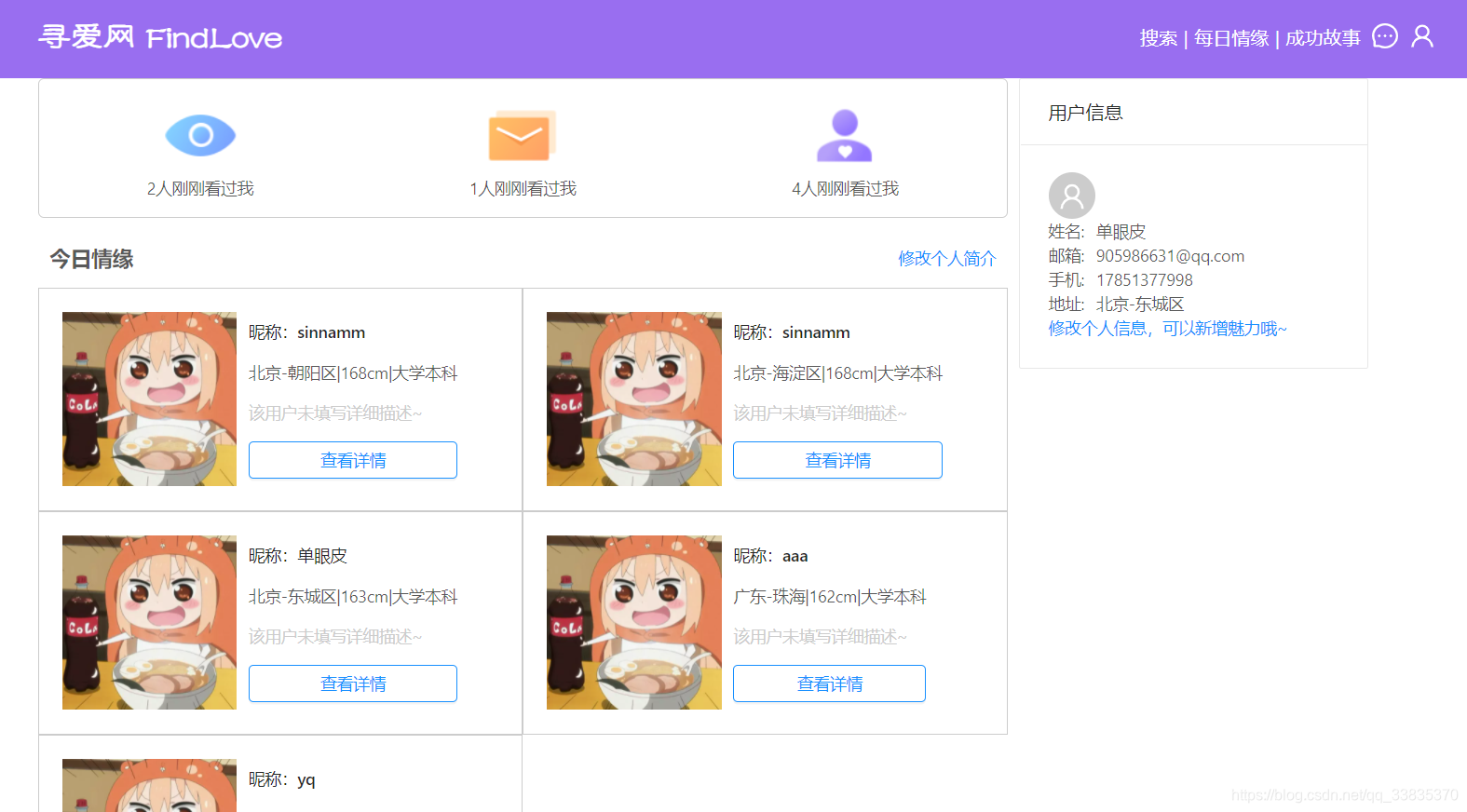Click the 今日情缘 heading
This screenshot has width=1467, height=812.
(91, 259)
